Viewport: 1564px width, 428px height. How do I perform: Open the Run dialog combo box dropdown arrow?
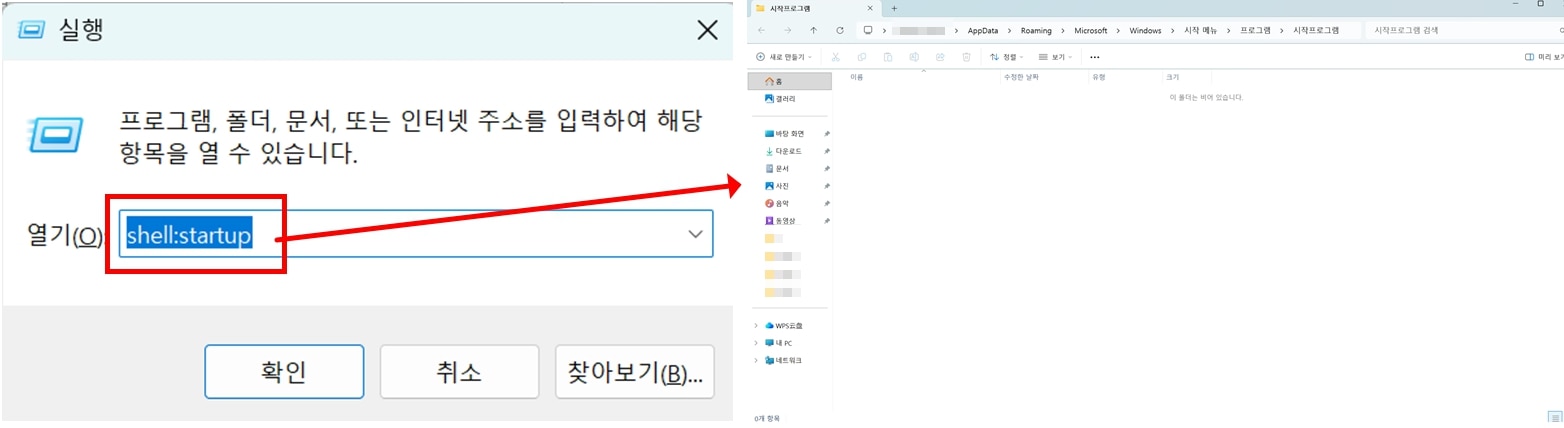tap(695, 234)
